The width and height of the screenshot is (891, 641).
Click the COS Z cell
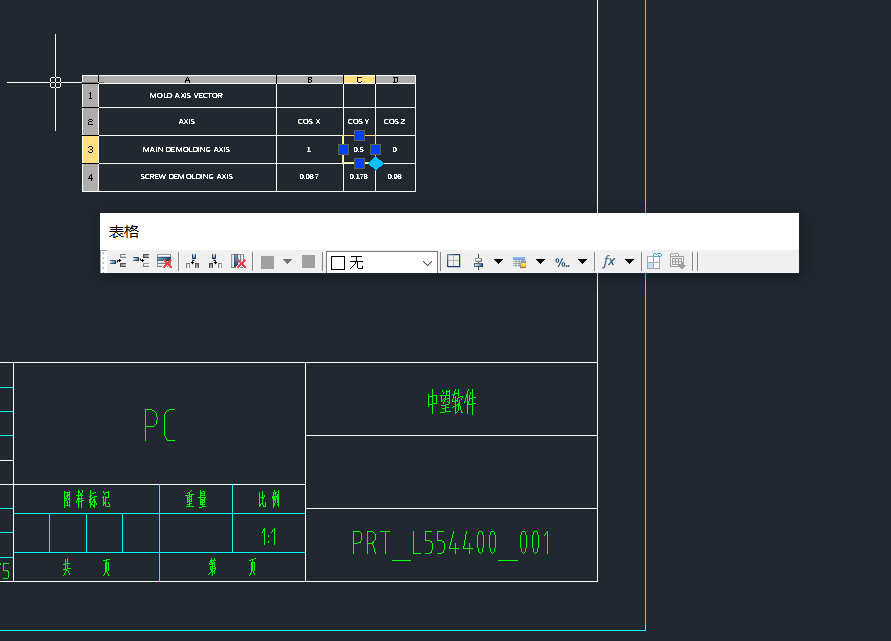coord(395,122)
